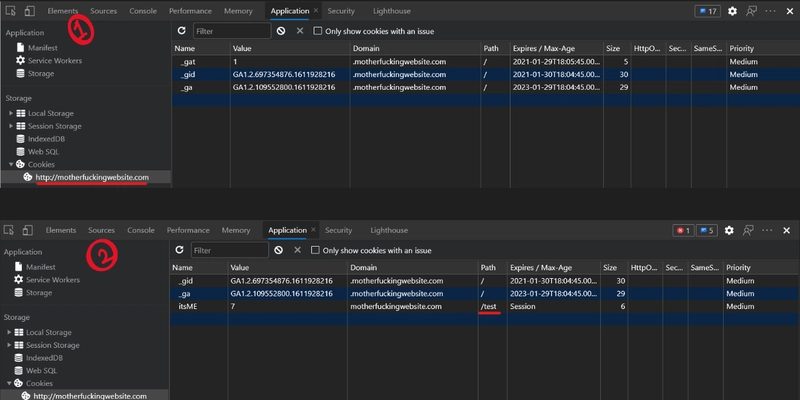Refresh the cookie table containing the itsME cookie
The width and height of the screenshot is (800, 400).
click(179, 250)
